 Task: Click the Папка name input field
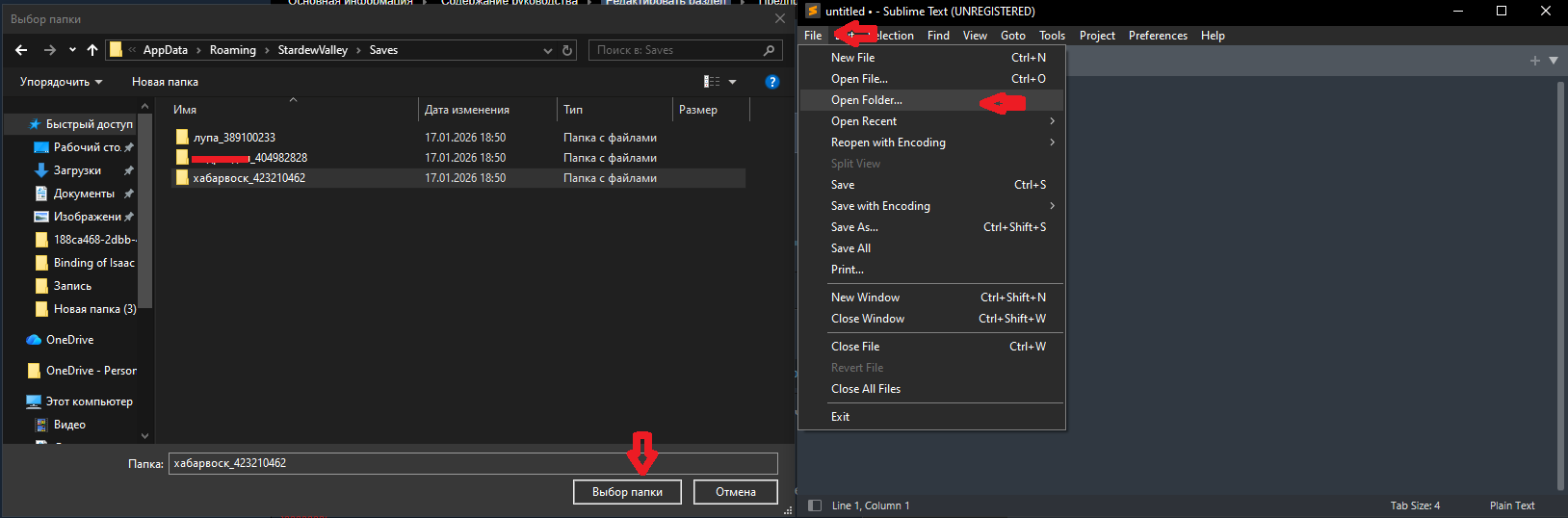(473, 463)
